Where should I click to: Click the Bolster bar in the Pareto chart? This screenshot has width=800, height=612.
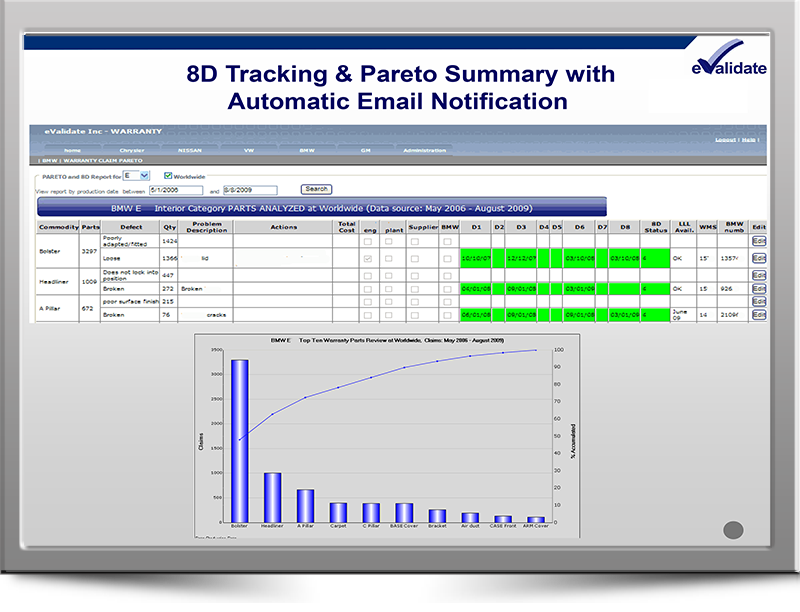pos(240,441)
